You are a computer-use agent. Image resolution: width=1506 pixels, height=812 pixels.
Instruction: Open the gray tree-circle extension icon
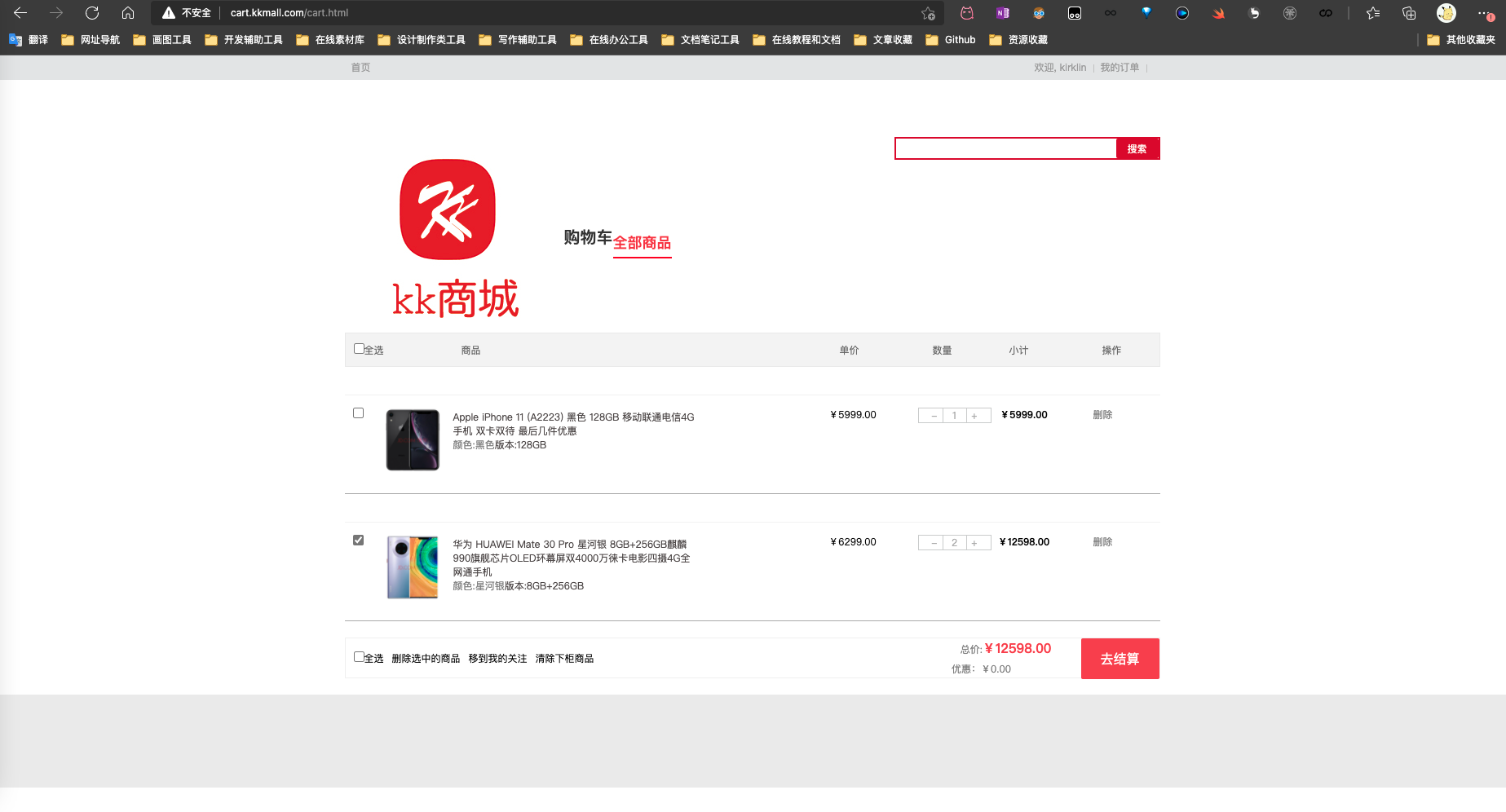click(1290, 13)
